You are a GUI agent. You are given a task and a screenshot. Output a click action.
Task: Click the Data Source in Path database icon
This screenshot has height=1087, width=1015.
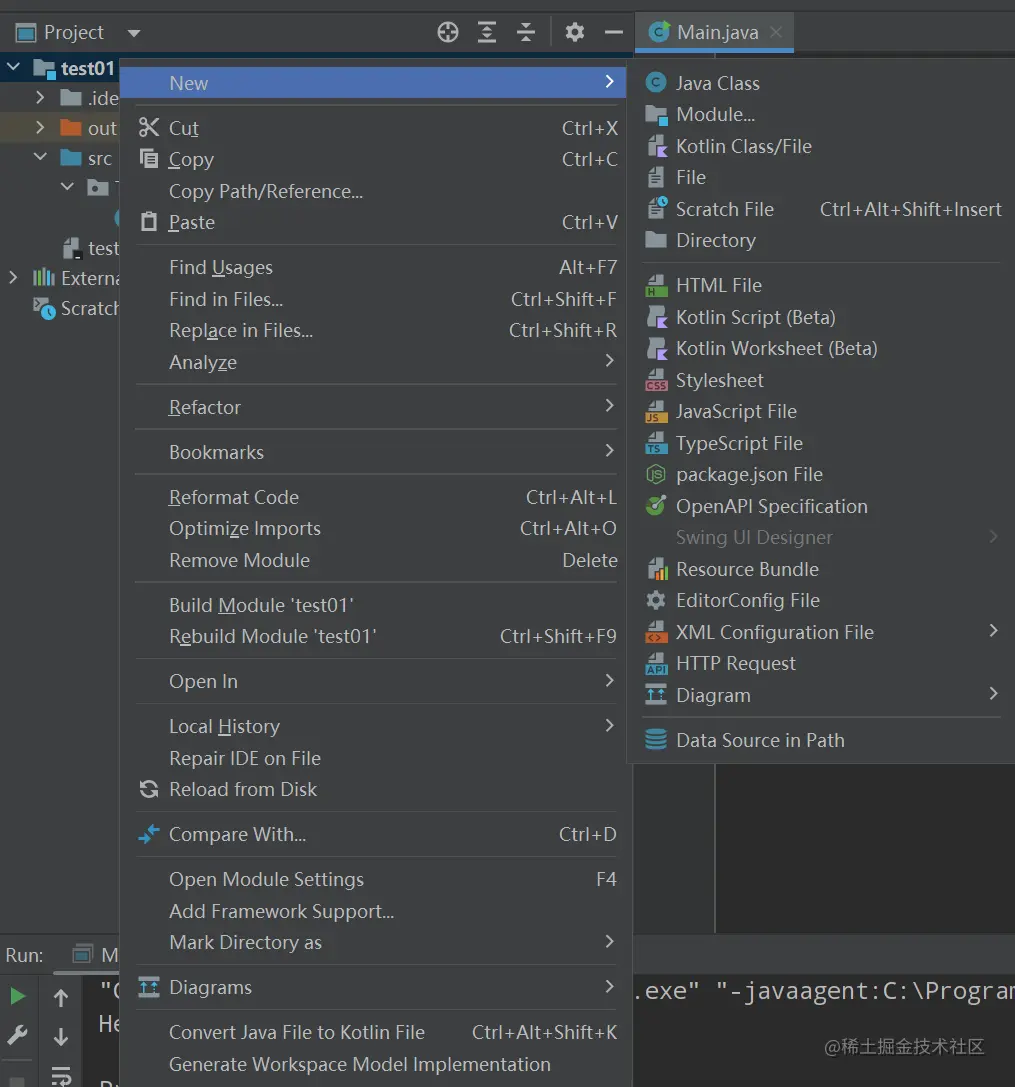click(656, 740)
